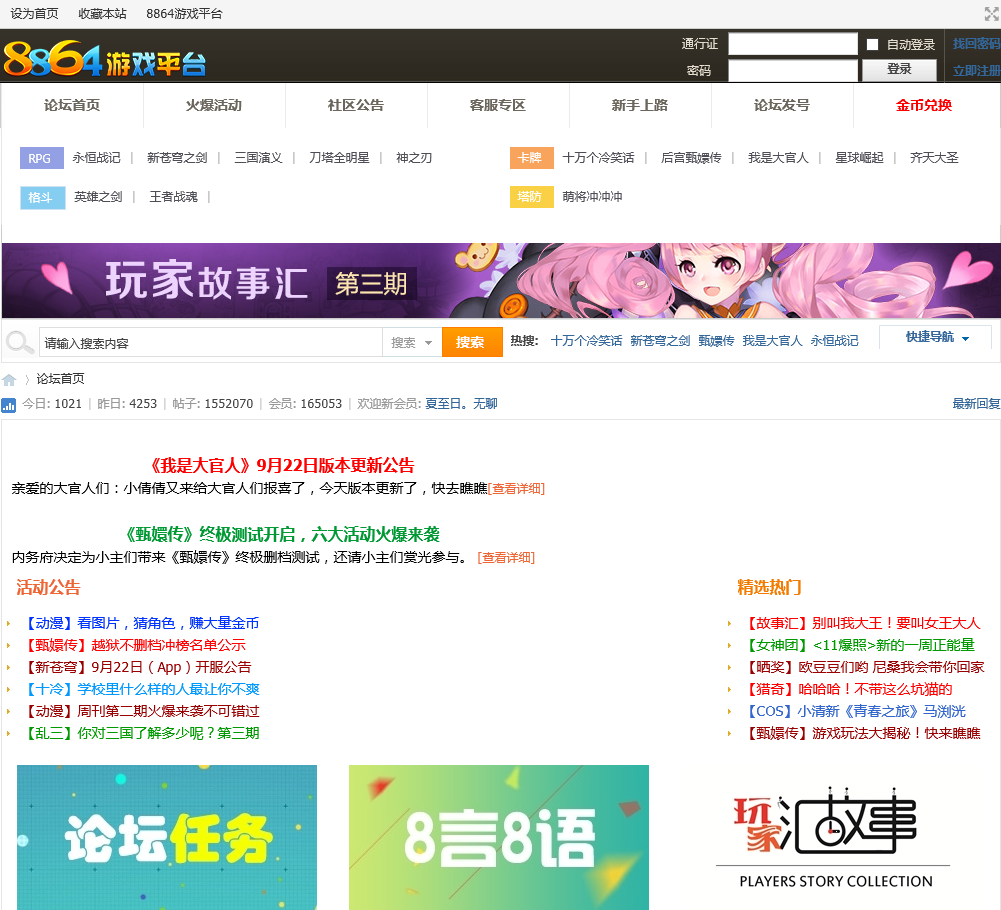This screenshot has width=1001, height=910.
Task: Click the 设为首页 link
Action: click(x=34, y=13)
